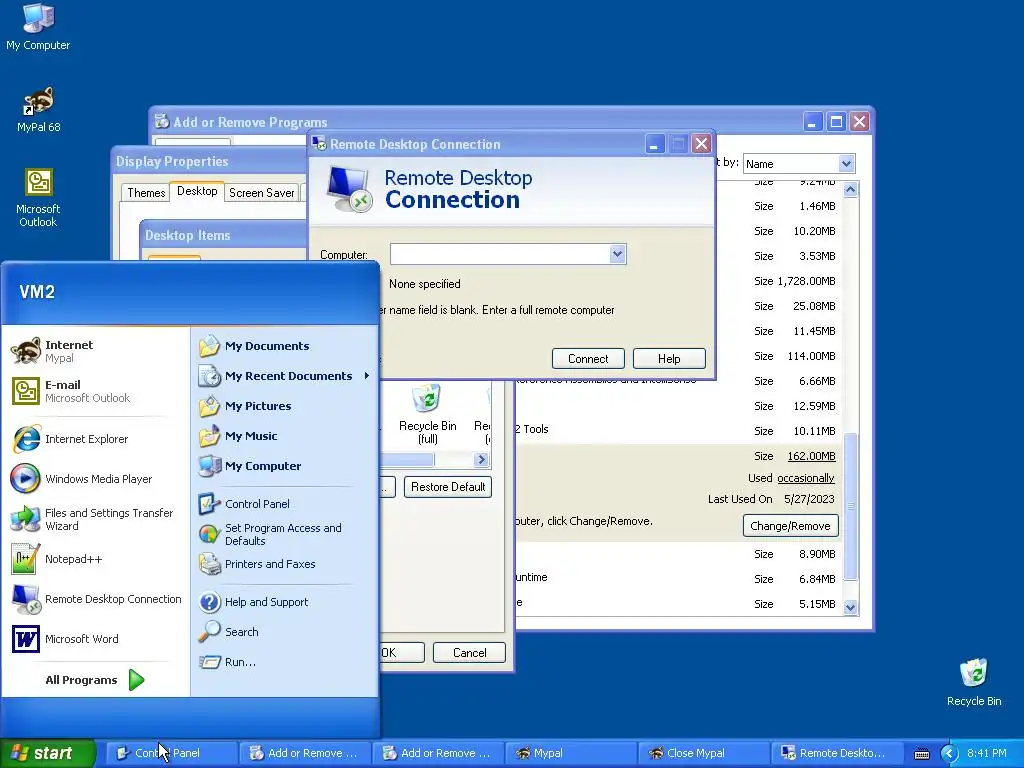
Task: Click the Computer name input field
Action: [500, 254]
